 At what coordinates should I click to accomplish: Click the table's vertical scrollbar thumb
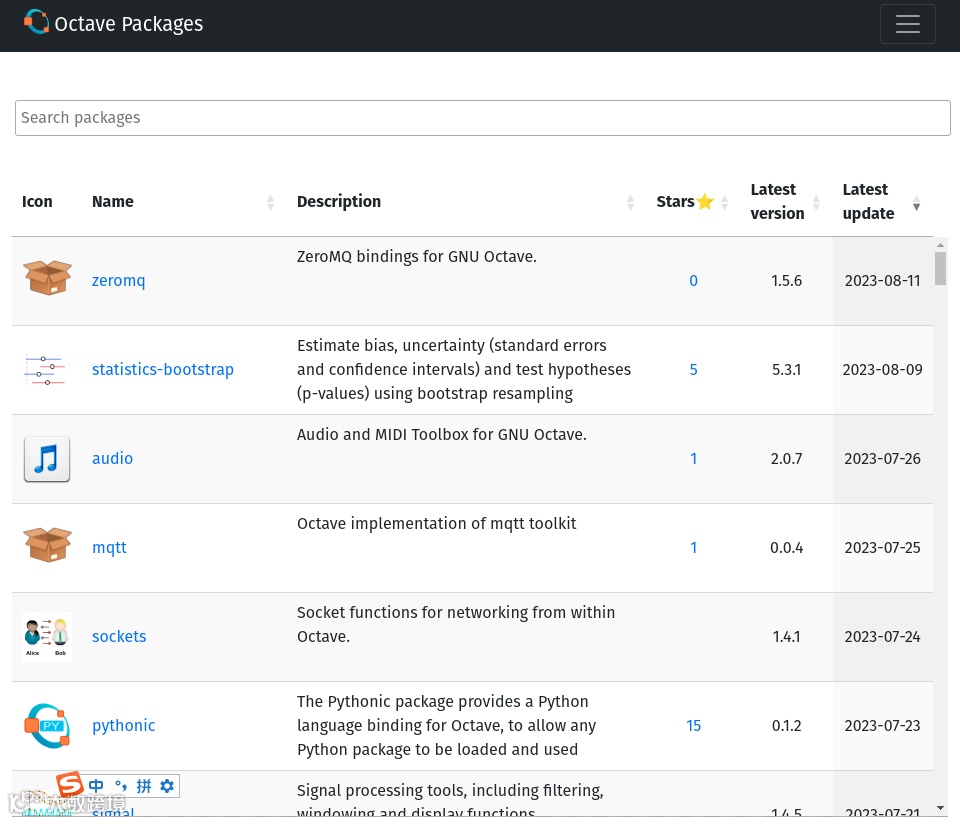click(x=940, y=268)
